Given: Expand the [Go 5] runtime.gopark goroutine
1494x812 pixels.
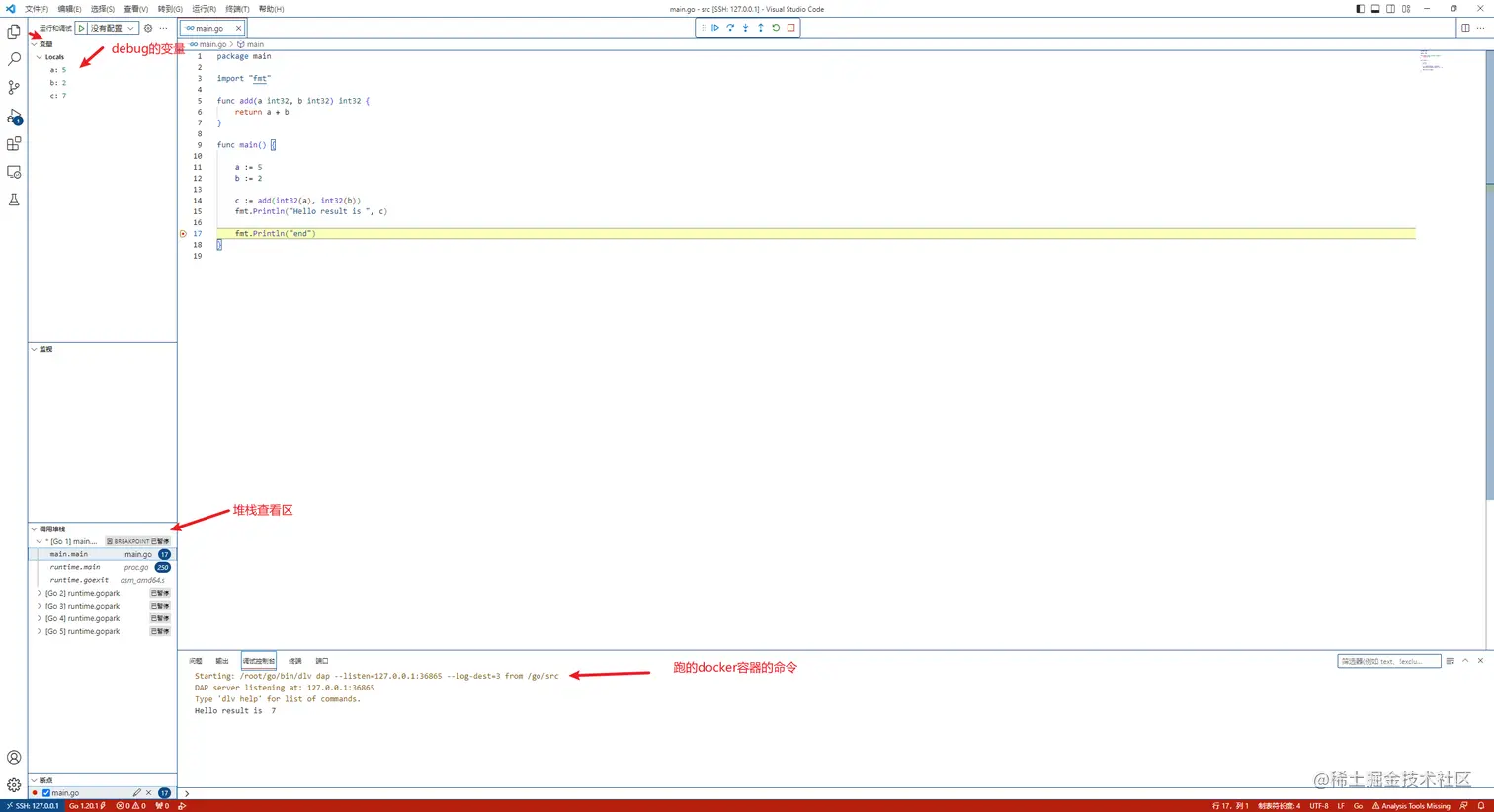Looking at the screenshot, I should pyautogui.click(x=40, y=631).
